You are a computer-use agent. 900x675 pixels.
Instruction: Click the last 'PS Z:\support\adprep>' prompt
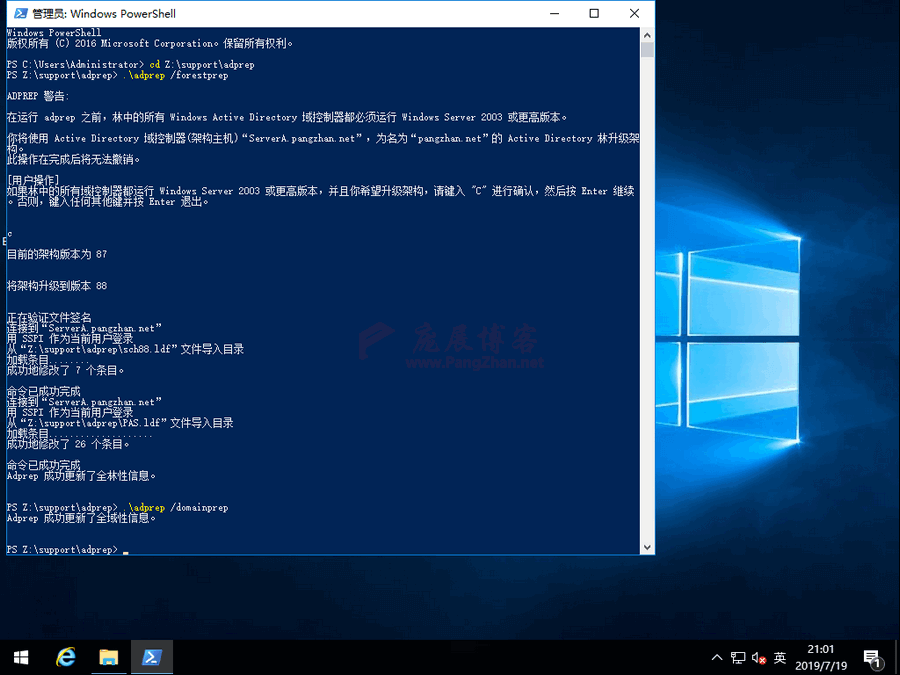(x=62, y=549)
